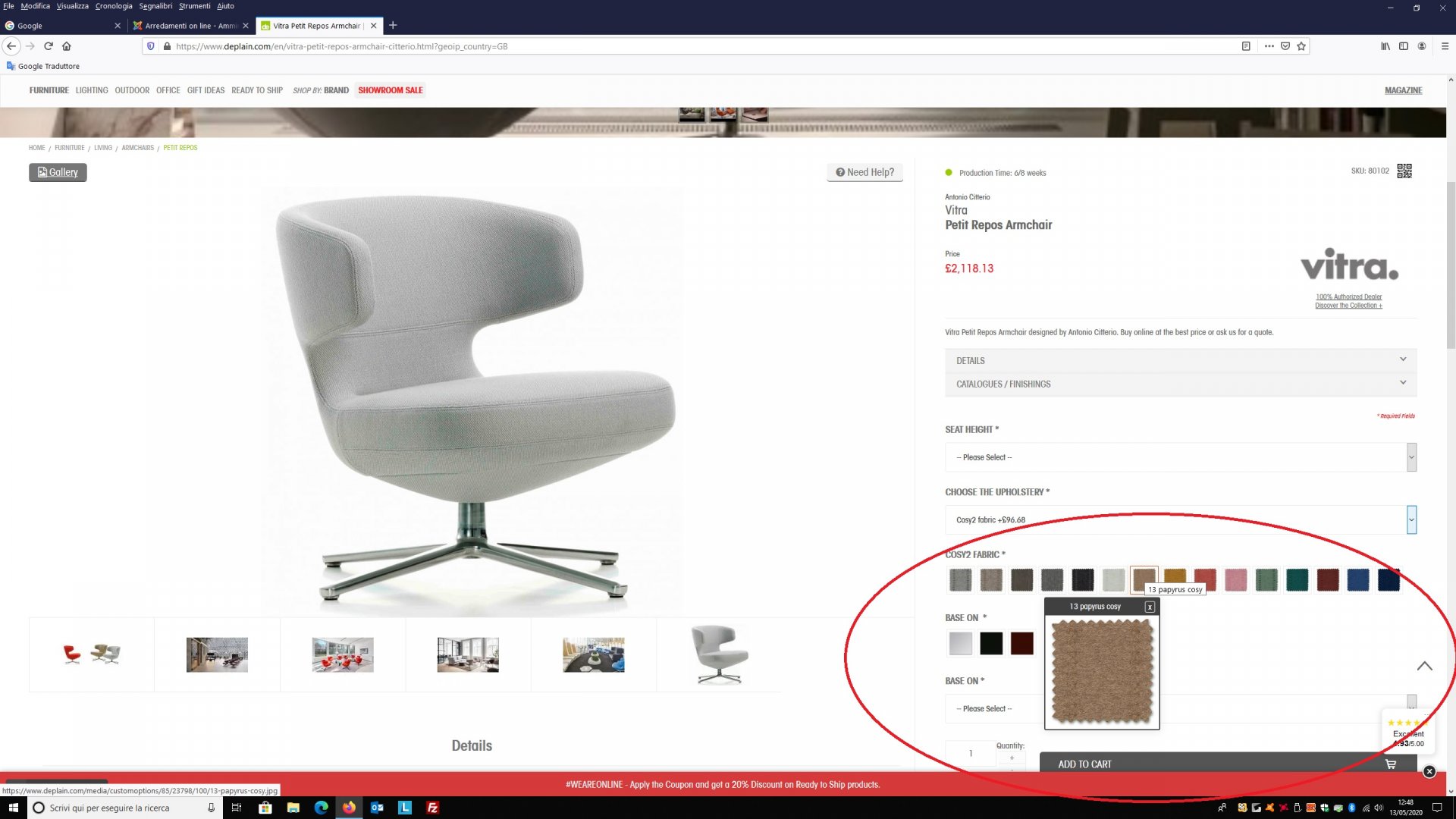The width and height of the screenshot is (1456, 819).
Task: Open reader view icon in address bar
Action: point(1246,46)
